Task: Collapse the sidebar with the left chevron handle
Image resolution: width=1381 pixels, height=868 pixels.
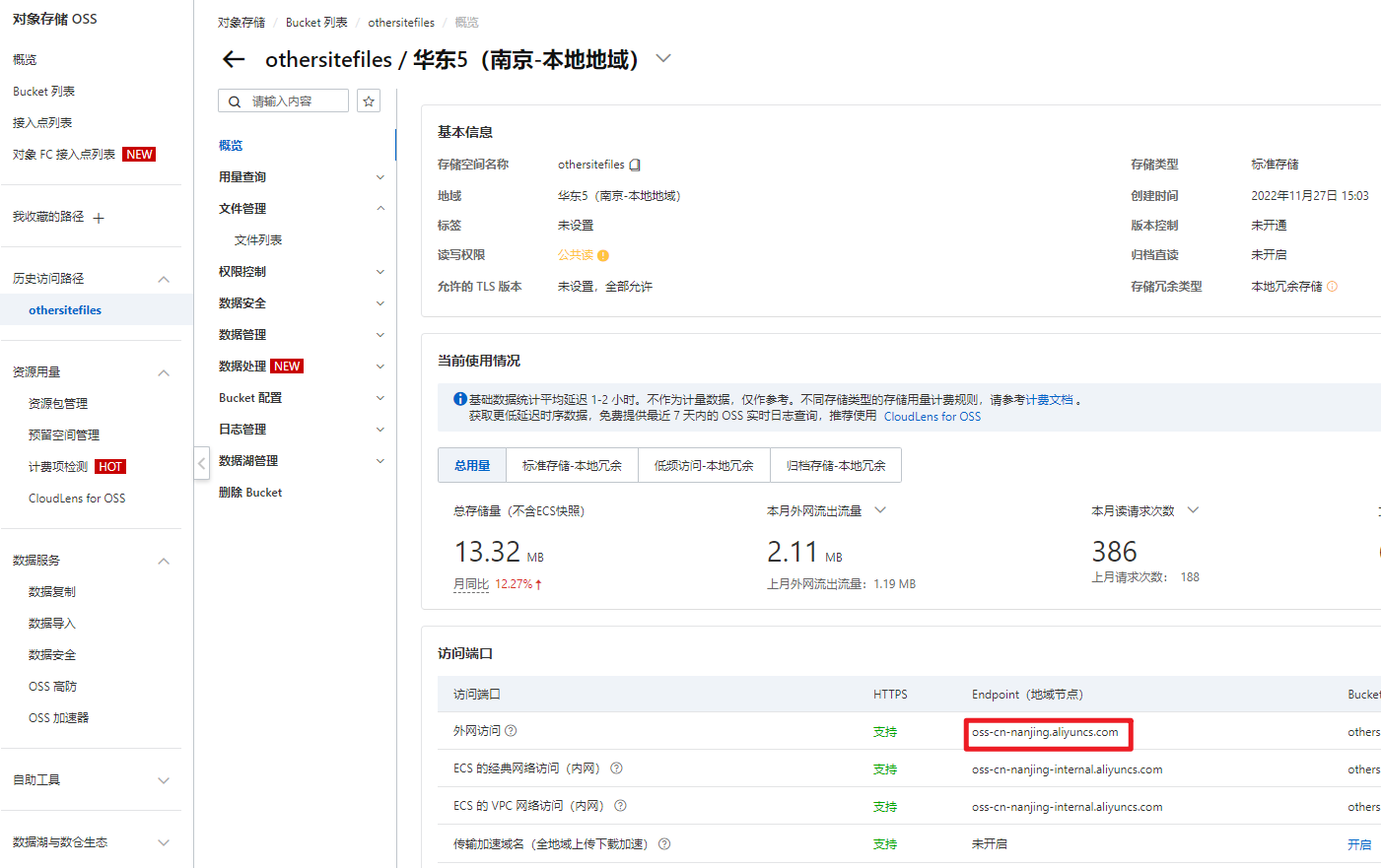Action: 202,462
